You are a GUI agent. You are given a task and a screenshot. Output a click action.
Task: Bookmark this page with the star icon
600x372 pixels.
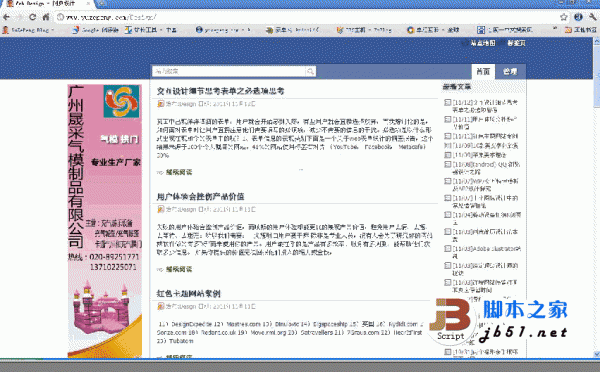coord(564,17)
